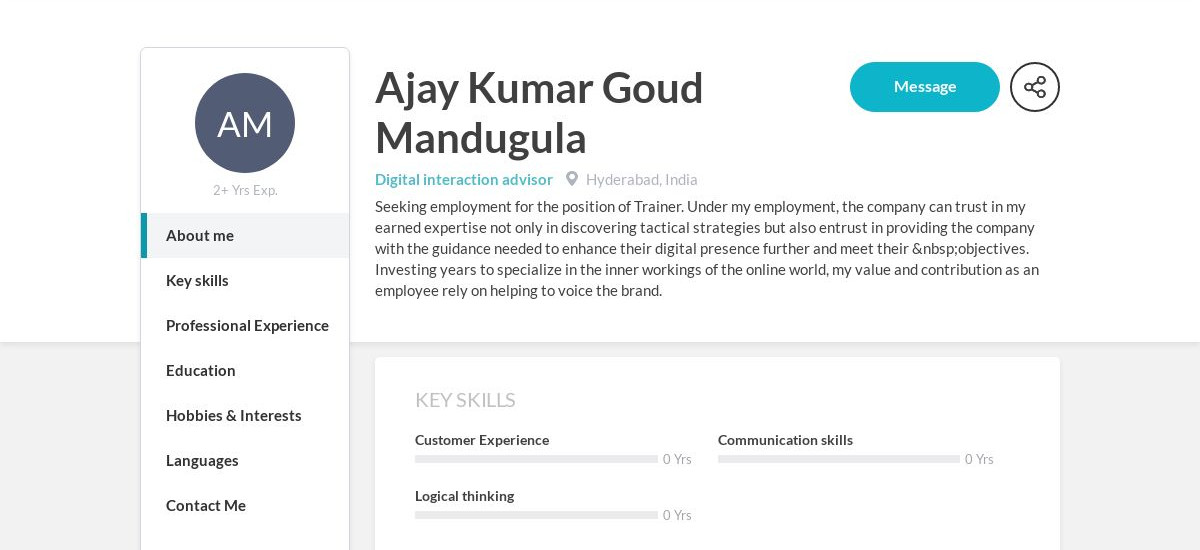Open Hobbies & Interests section
The image size is (1200, 550).
click(245, 415)
